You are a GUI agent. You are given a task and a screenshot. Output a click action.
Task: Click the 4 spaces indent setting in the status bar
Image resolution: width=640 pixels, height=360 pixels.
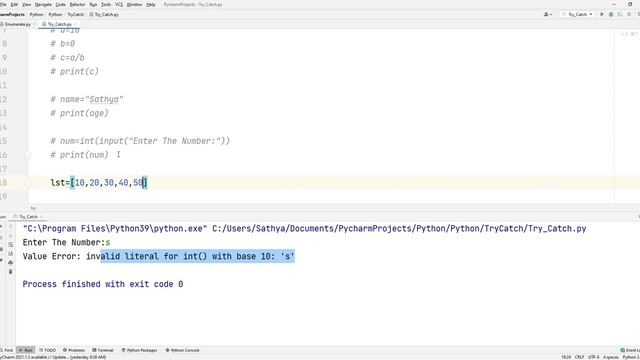611,357
